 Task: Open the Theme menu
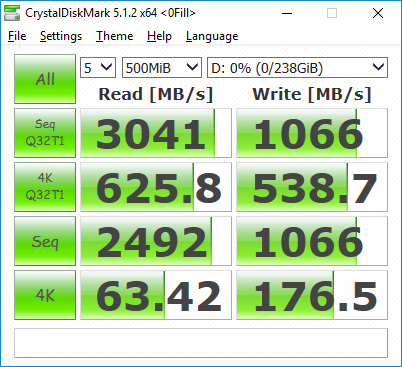coord(114,36)
